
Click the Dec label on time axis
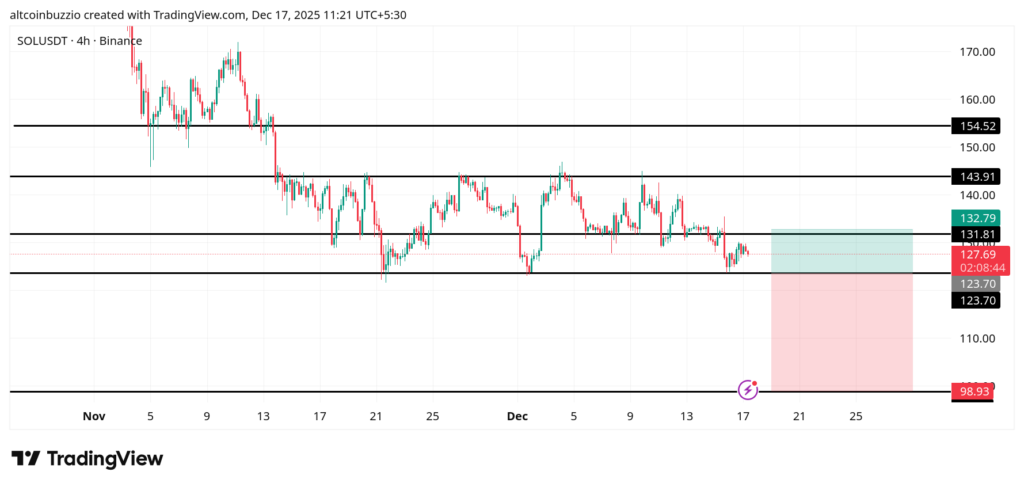[x=517, y=415]
